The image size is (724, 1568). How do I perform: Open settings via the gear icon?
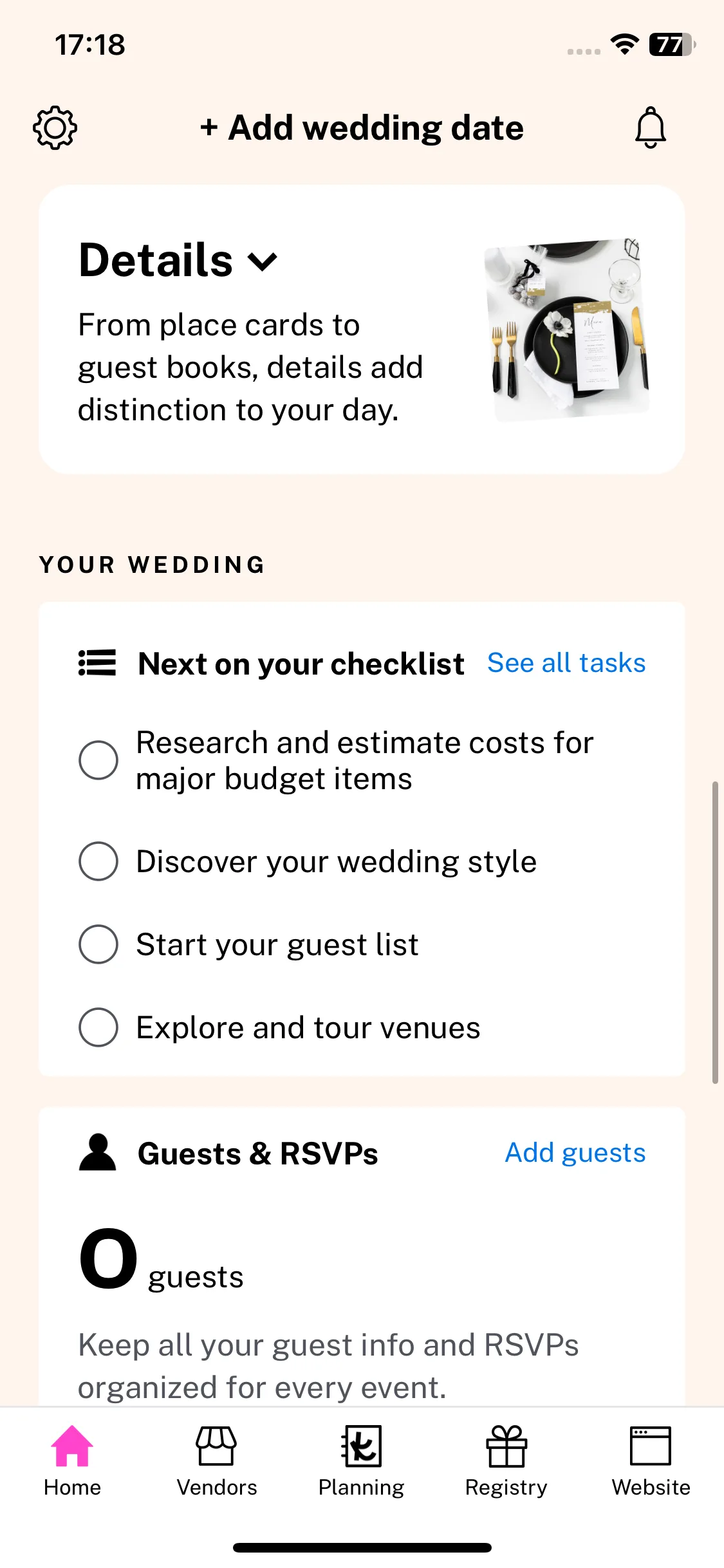(55, 127)
